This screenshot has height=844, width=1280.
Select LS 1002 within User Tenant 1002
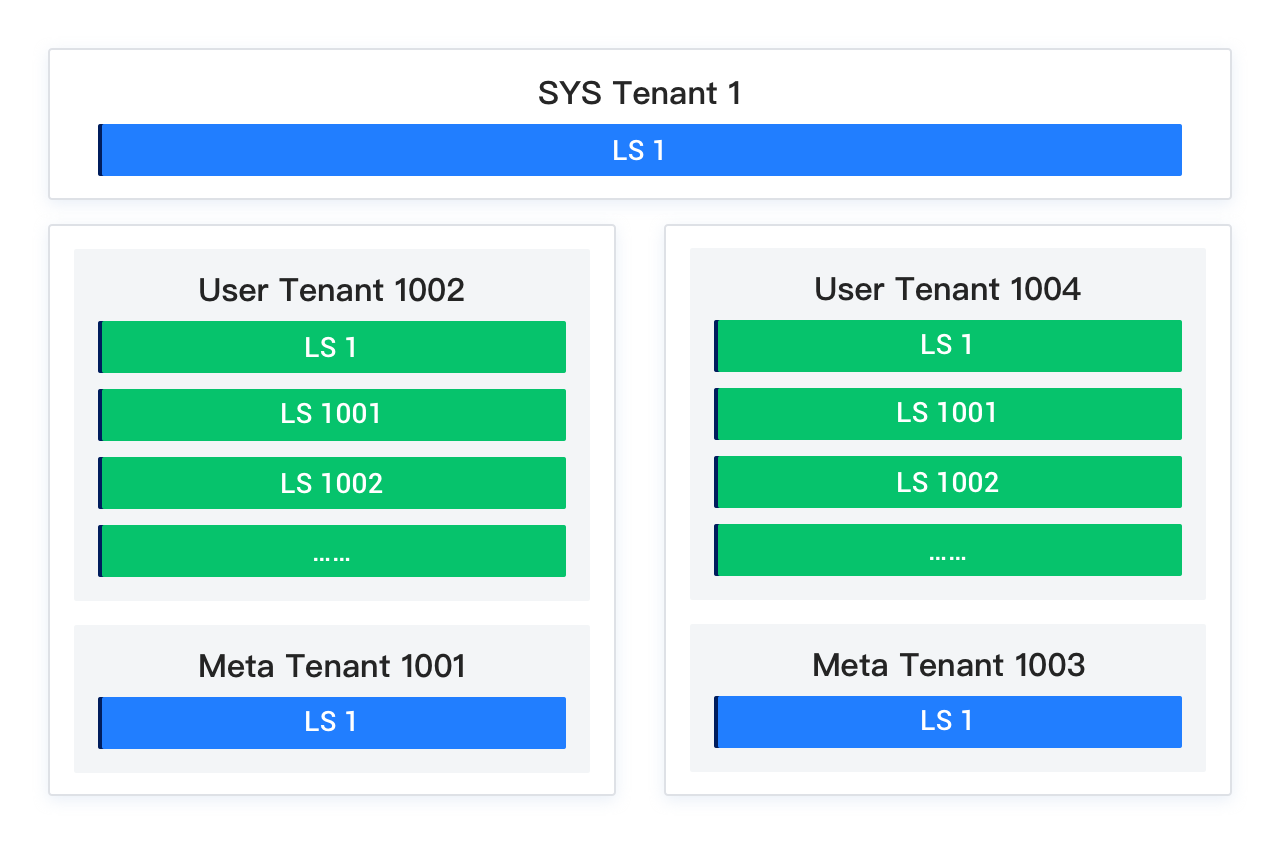point(332,483)
